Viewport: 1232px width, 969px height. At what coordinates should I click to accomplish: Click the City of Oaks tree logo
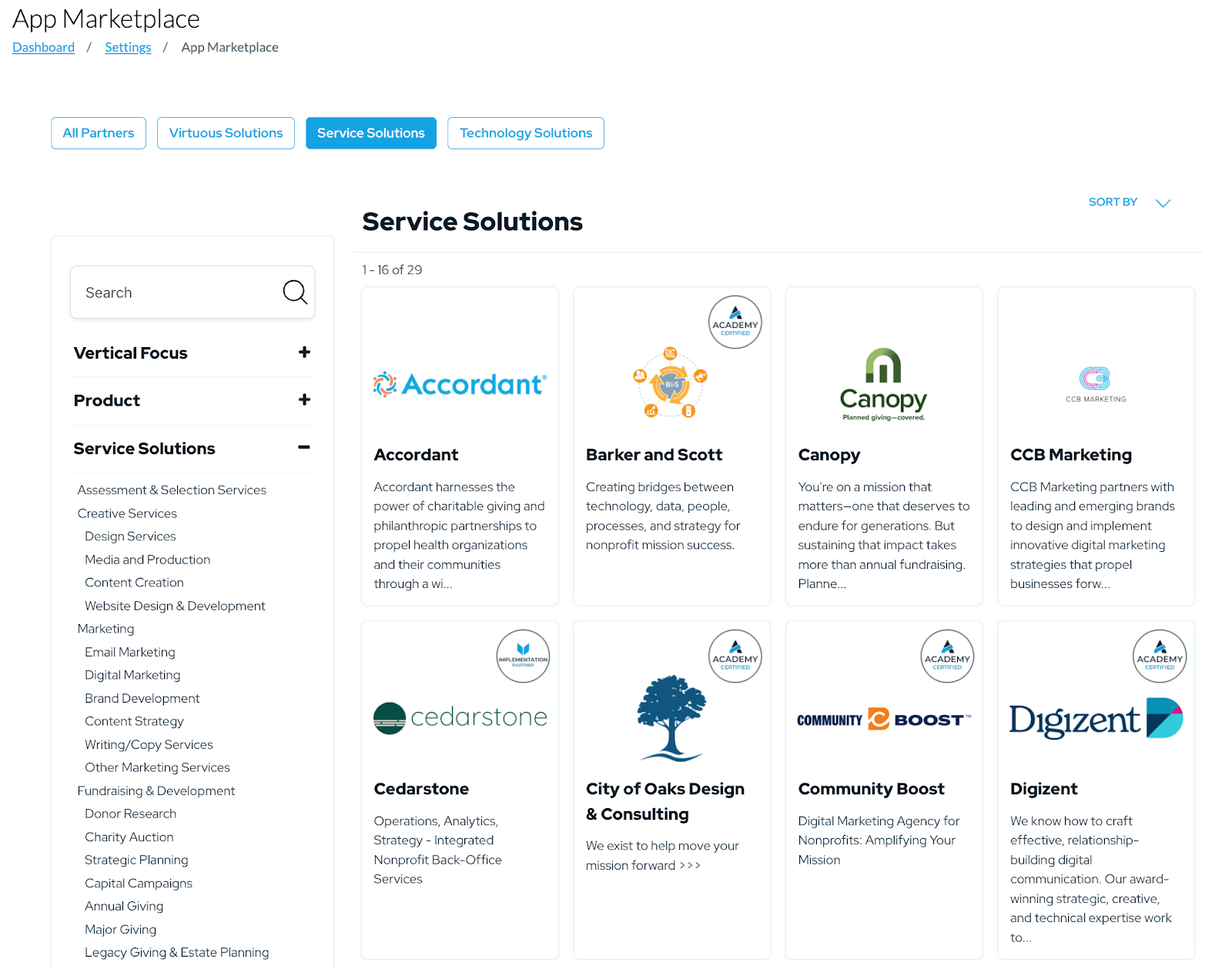(x=671, y=718)
